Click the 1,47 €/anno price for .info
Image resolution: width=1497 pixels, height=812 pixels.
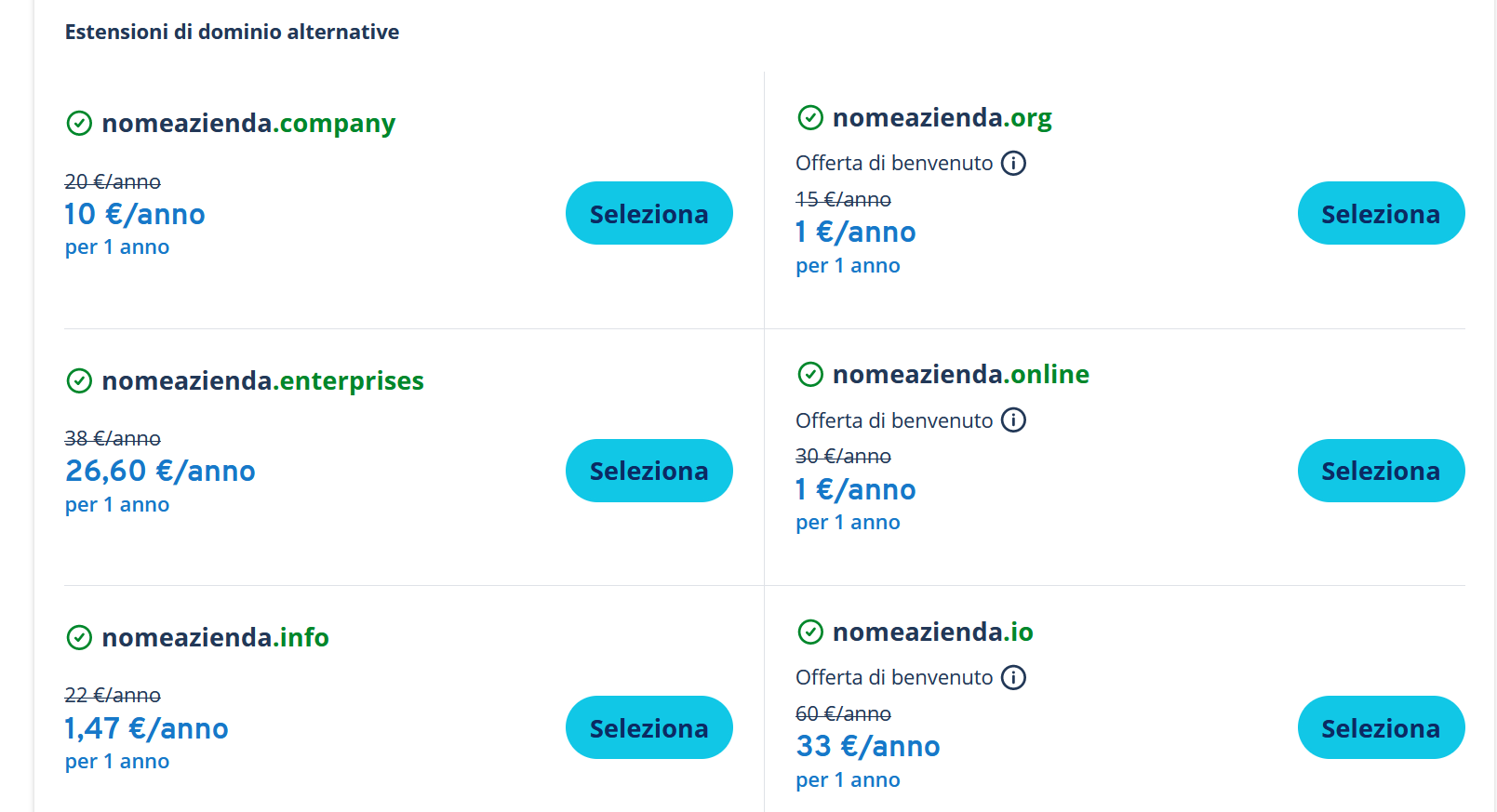click(146, 728)
